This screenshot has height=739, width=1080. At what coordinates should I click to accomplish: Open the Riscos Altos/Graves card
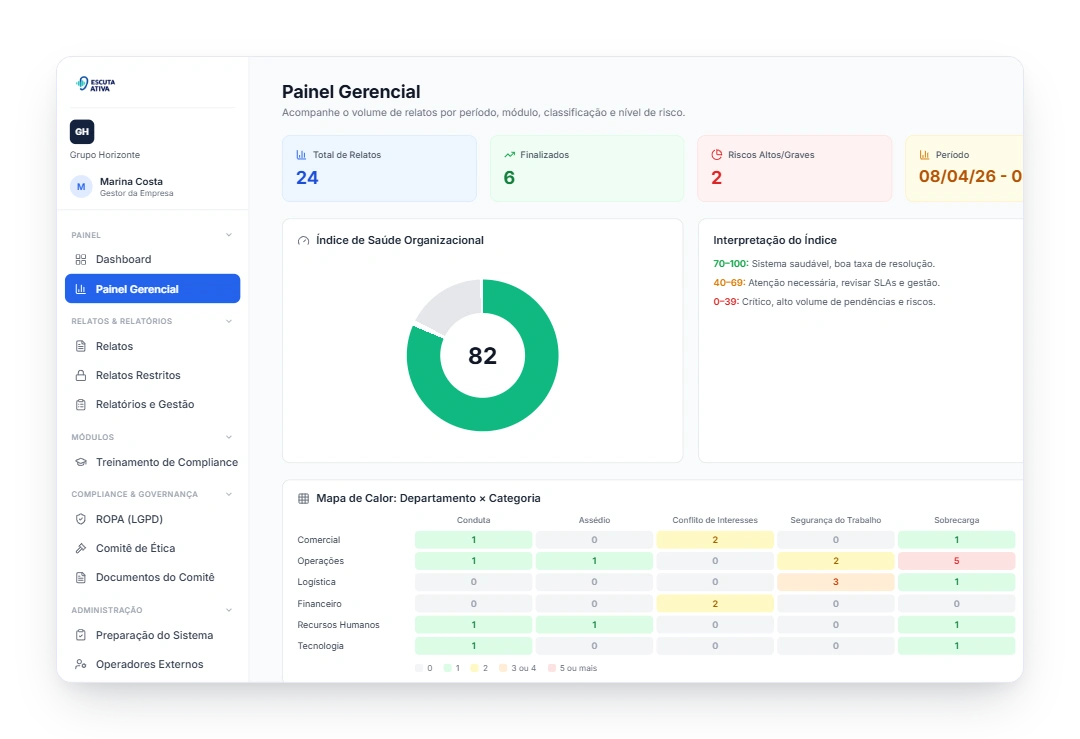pos(795,169)
